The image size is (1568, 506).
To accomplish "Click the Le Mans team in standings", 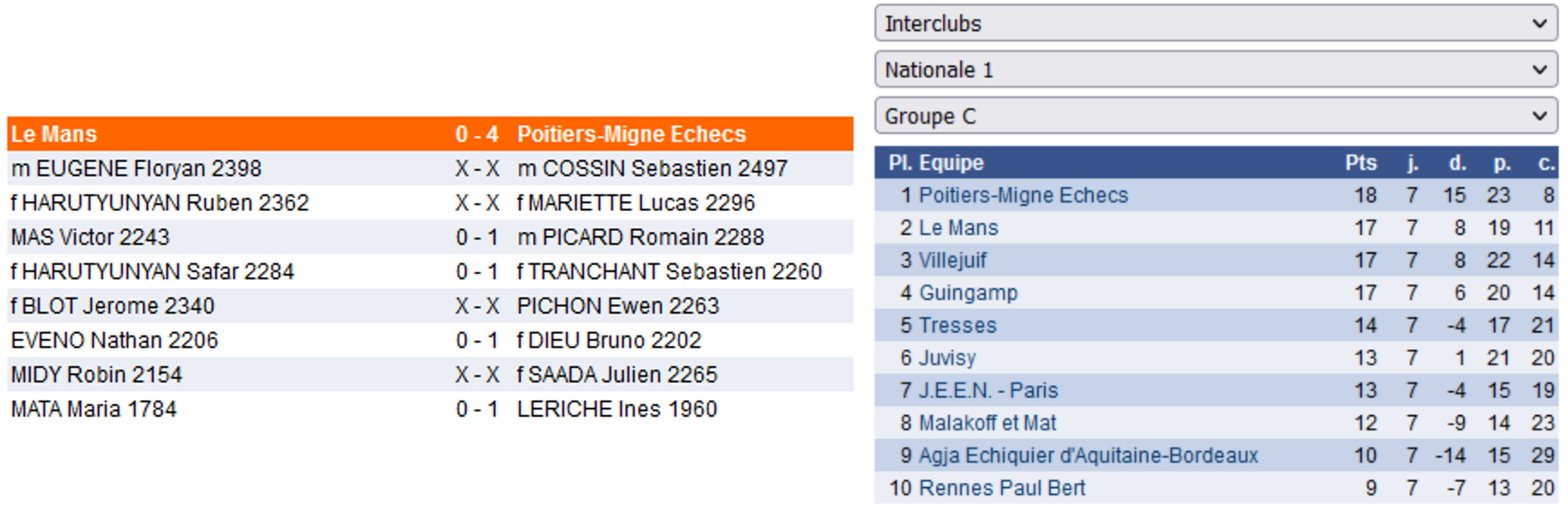I will point(958,227).
